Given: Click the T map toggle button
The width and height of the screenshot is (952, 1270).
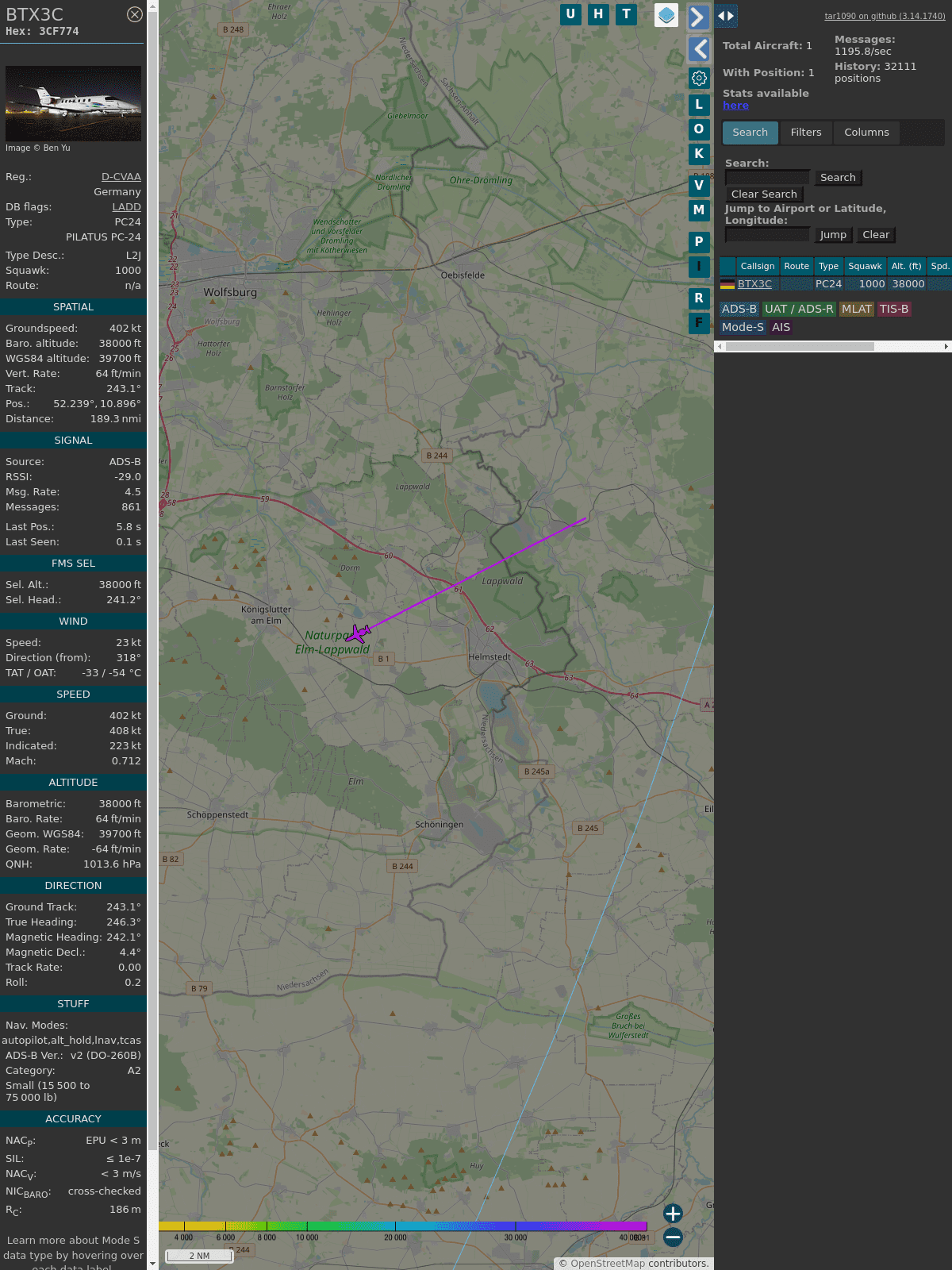Looking at the screenshot, I should click(627, 14).
